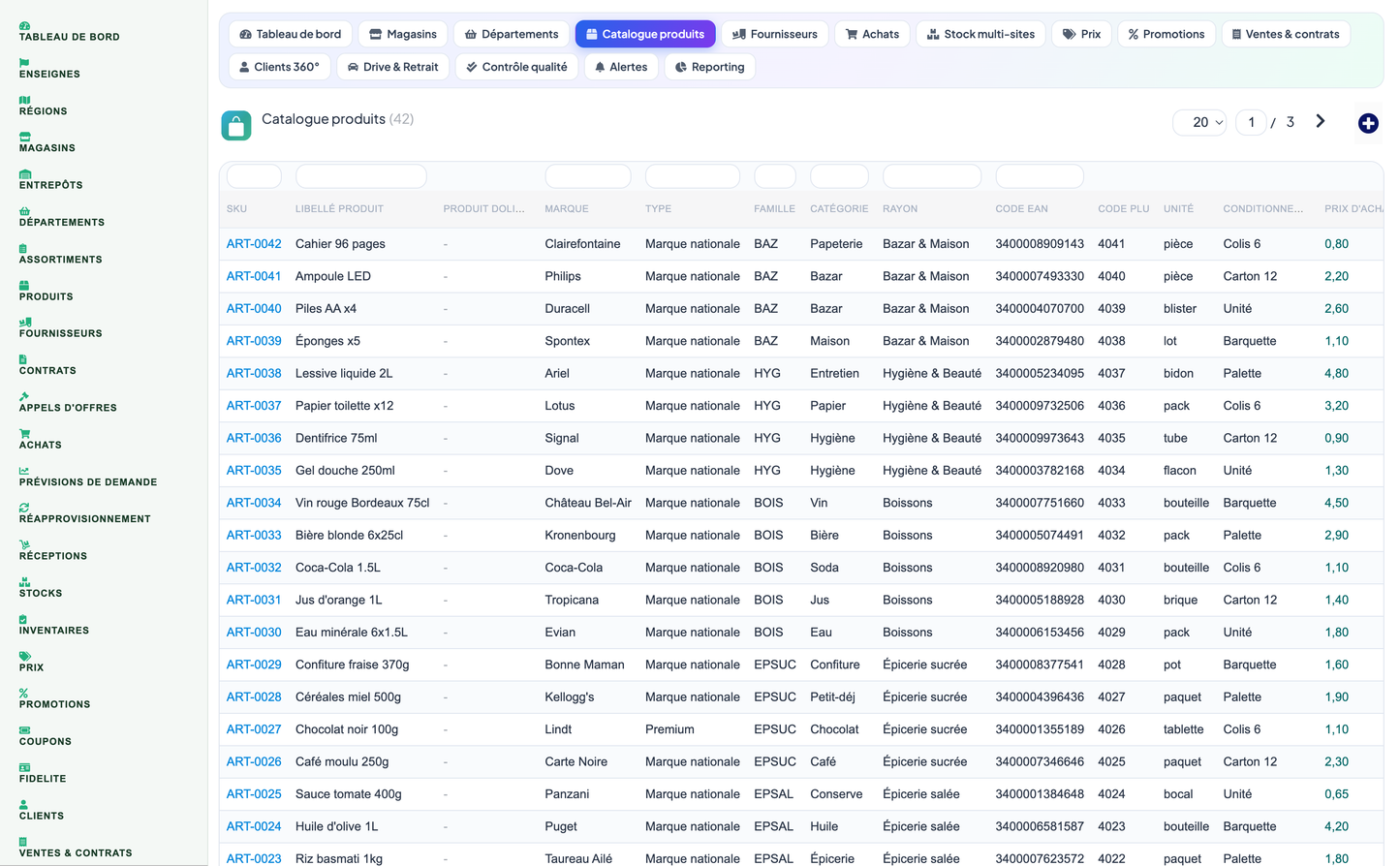Open the Alertes tab

(621, 67)
